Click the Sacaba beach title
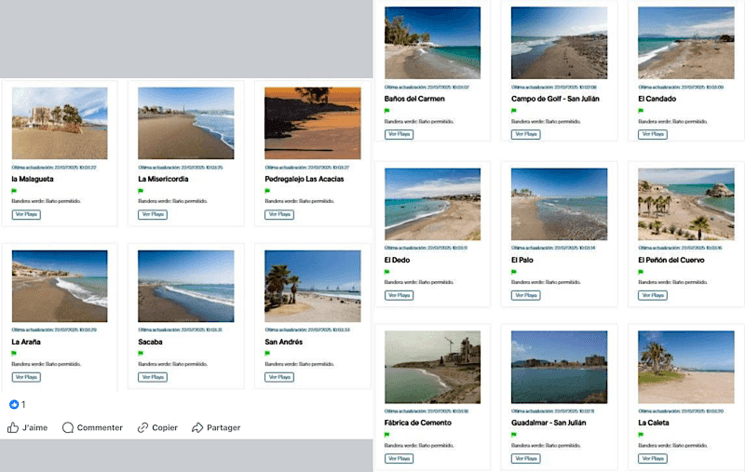The image size is (745, 472). 152,342
